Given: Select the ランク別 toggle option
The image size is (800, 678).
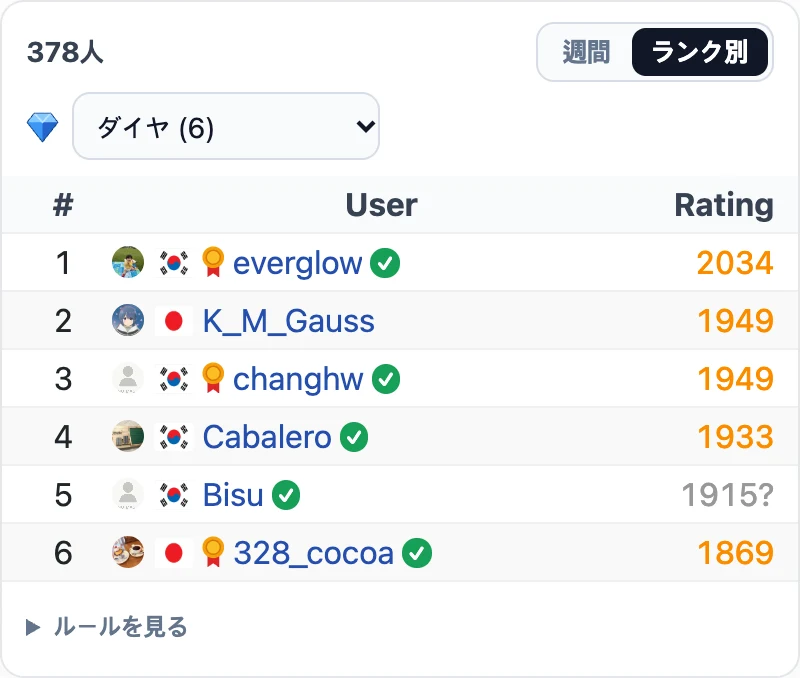Looking at the screenshot, I should pyautogui.click(x=700, y=52).
